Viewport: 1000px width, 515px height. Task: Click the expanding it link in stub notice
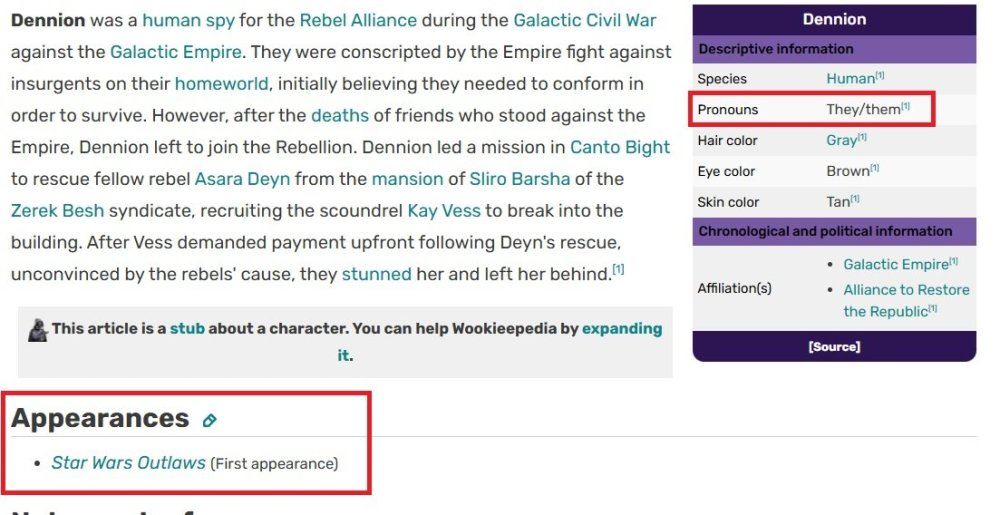(x=621, y=328)
